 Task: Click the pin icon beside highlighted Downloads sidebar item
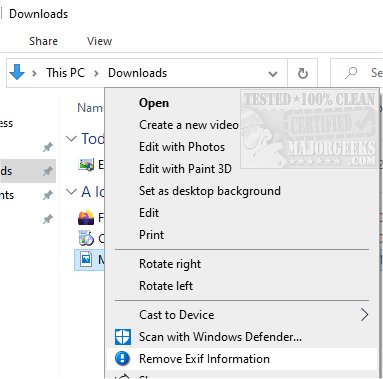click(48, 171)
